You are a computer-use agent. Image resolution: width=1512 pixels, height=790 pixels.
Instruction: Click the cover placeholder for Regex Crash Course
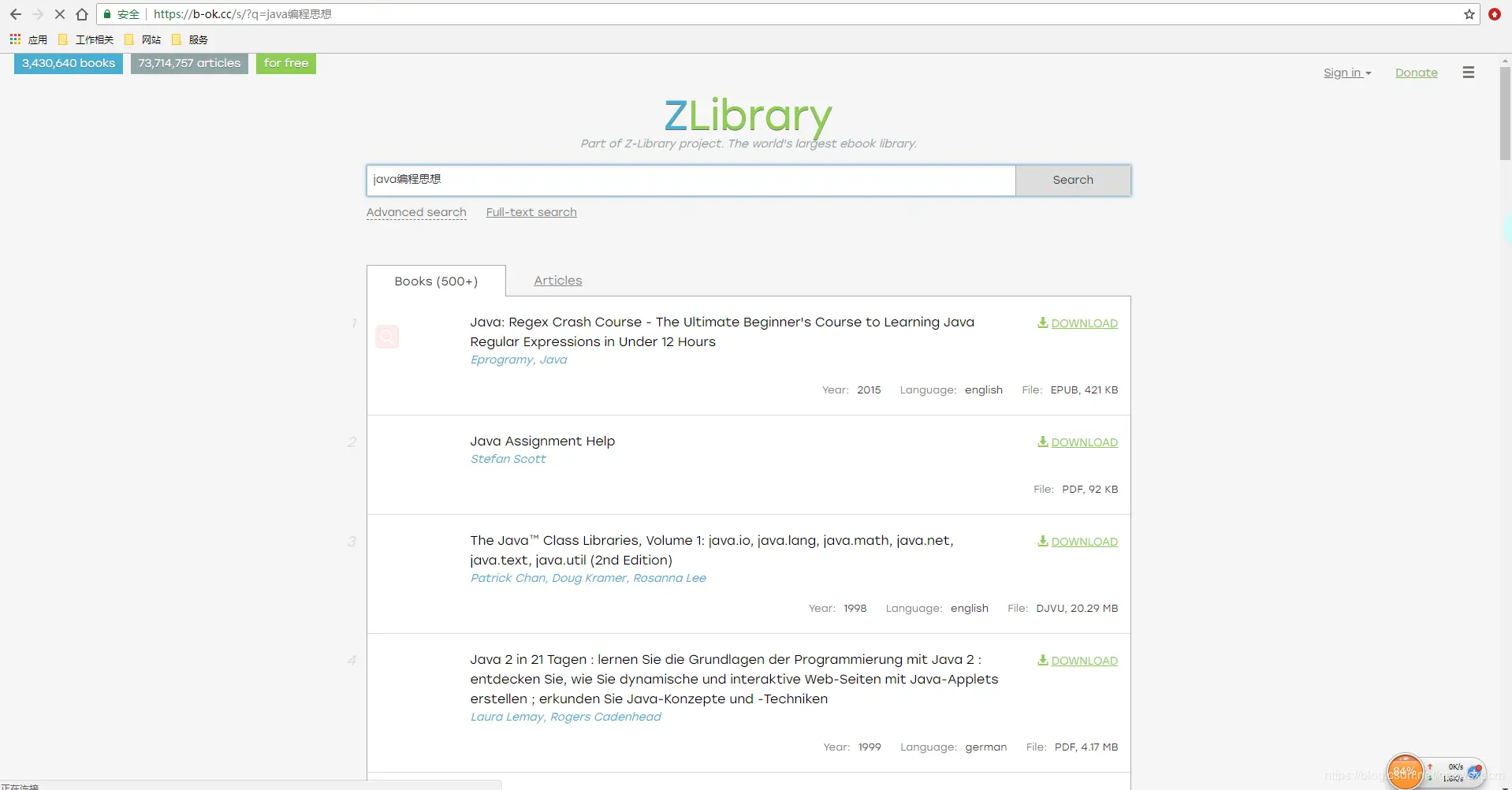coord(387,337)
